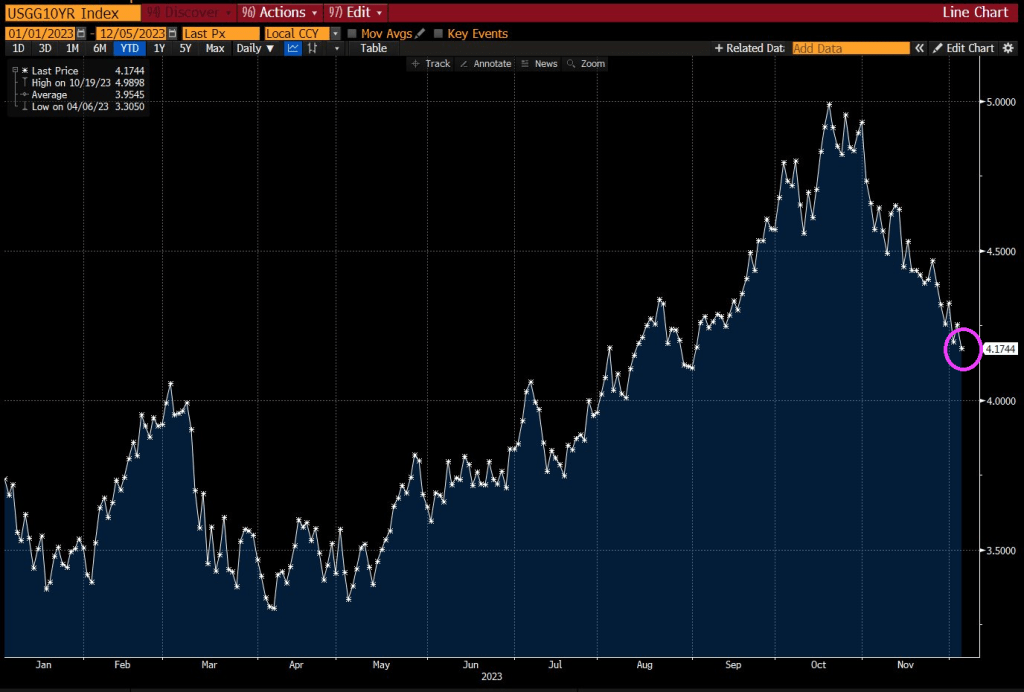The width and height of the screenshot is (1024, 692).
Task: Open start date calendar picker icon
Action: pyautogui.click(x=80, y=34)
